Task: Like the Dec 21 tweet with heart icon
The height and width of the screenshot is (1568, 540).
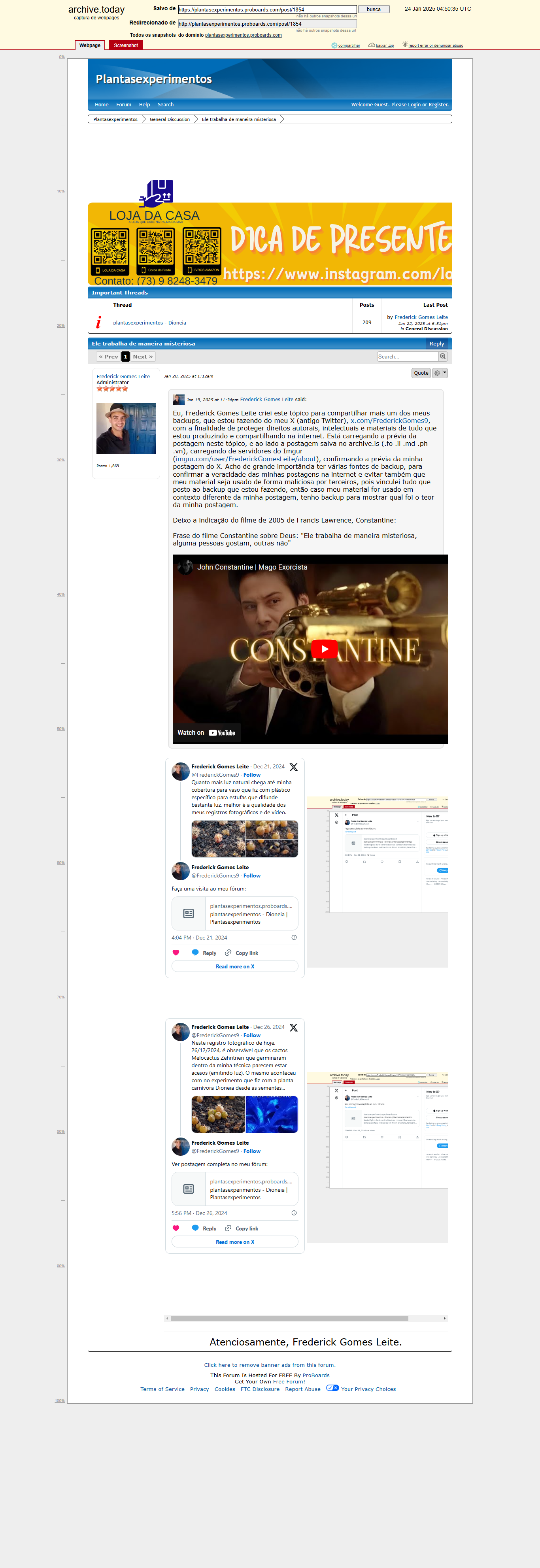Action: click(176, 953)
